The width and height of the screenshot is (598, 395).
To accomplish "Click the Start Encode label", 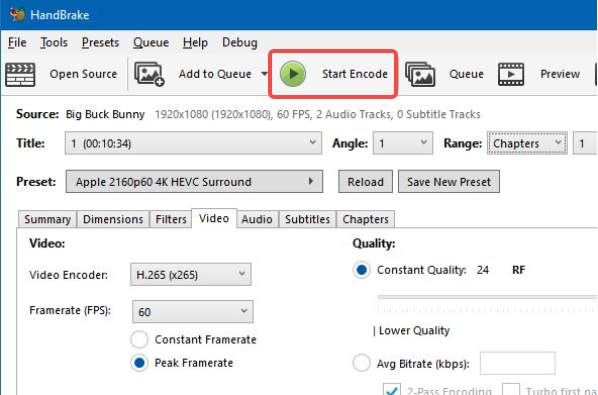I will 355,74.
